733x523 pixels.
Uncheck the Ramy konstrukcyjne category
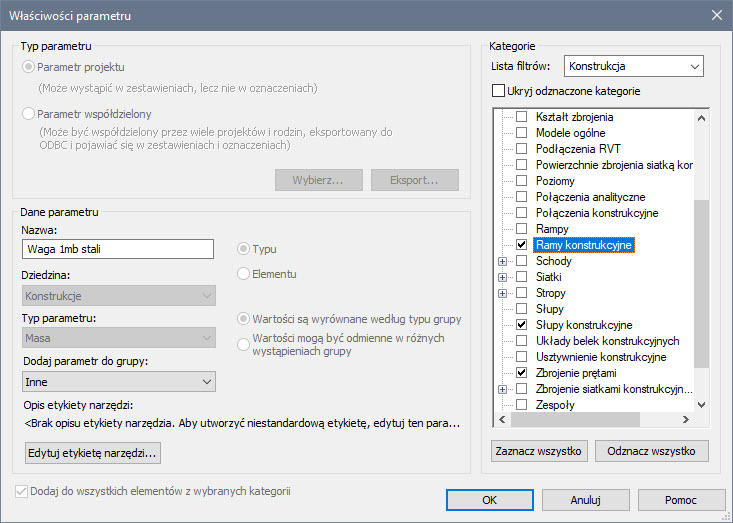pyautogui.click(x=521, y=245)
